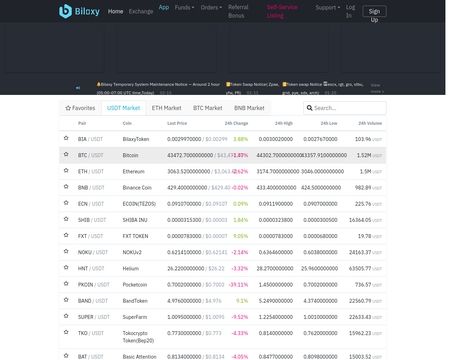Favorite the BIA / USDT pair star
Viewport: 450px width, 360px height.
66,138
